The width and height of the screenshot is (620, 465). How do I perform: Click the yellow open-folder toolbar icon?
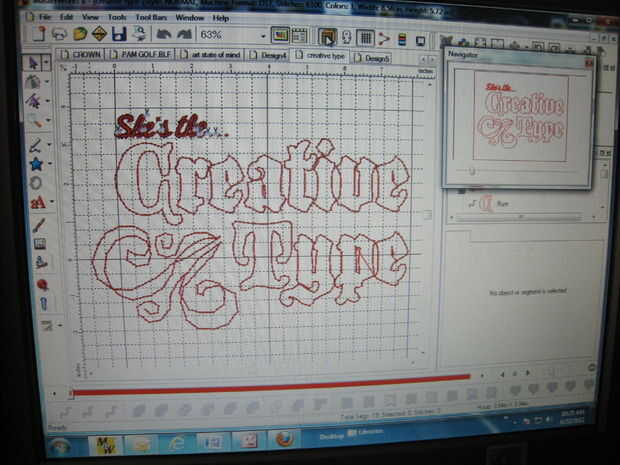pyautogui.click(x=80, y=34)
